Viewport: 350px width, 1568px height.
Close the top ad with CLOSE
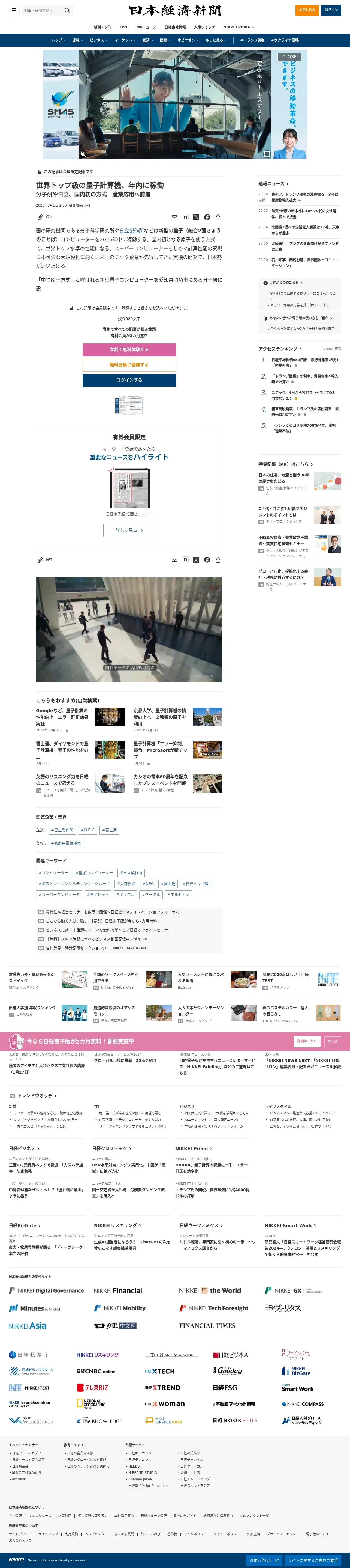pos(289,56)
